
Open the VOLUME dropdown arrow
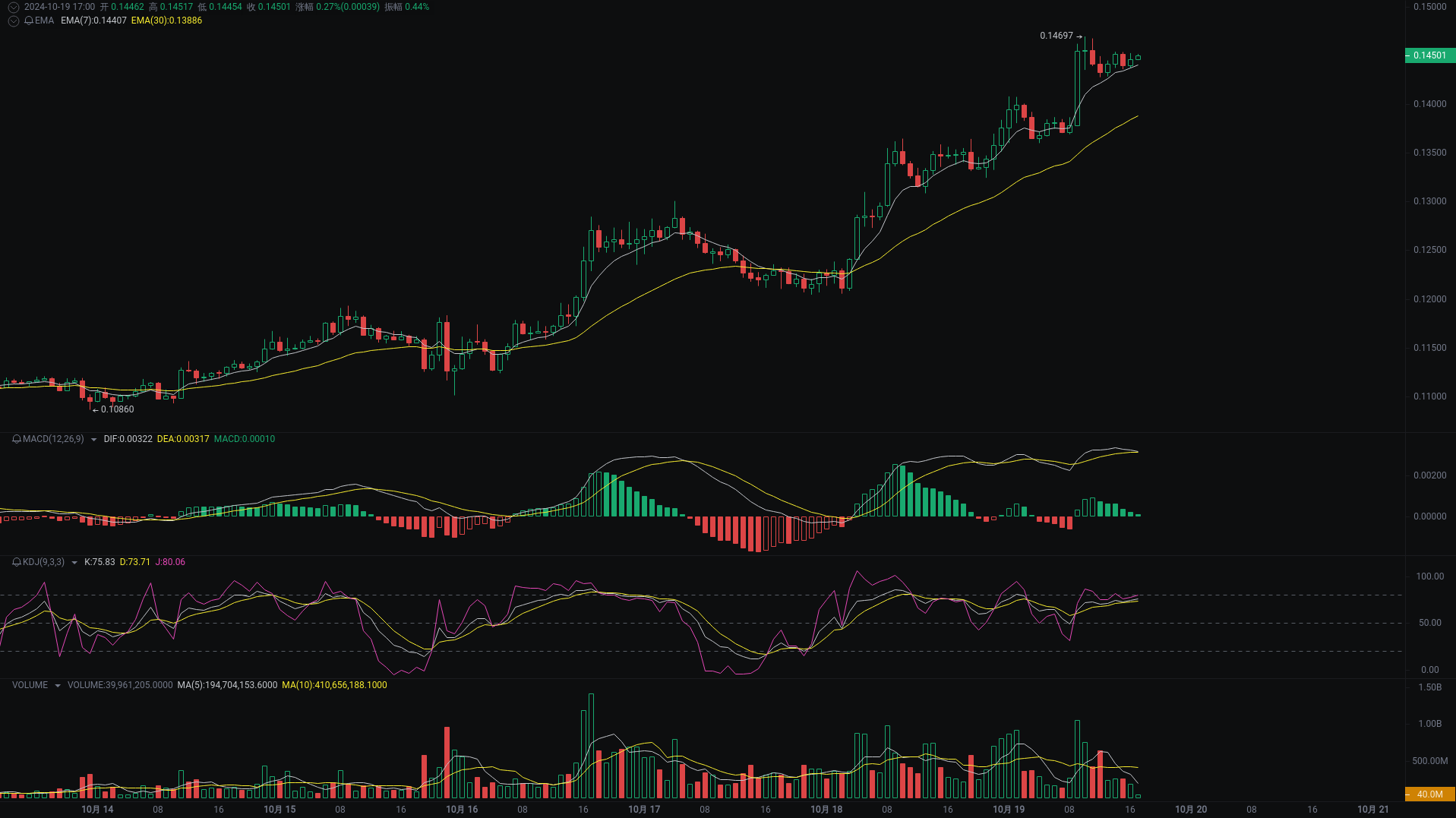(56, 685)
